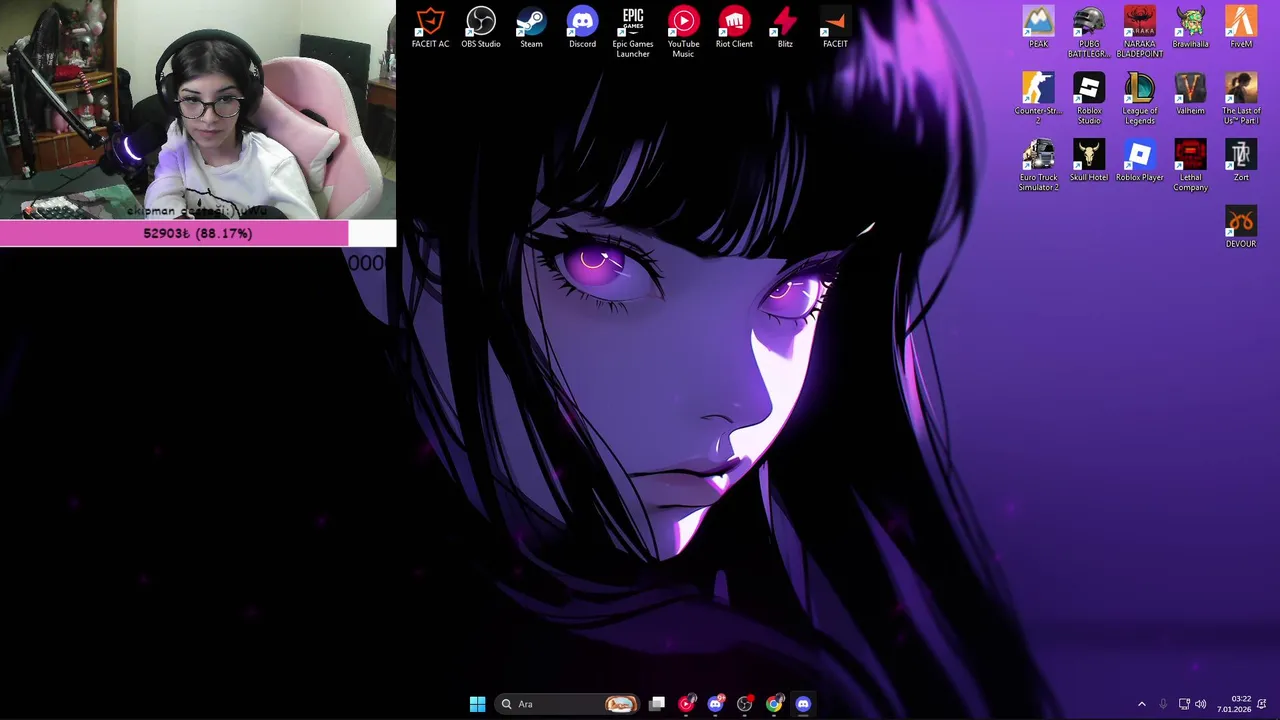1280x720 pixels.
Task: Launch OBS Studio from the desktop
Action: 481,28
